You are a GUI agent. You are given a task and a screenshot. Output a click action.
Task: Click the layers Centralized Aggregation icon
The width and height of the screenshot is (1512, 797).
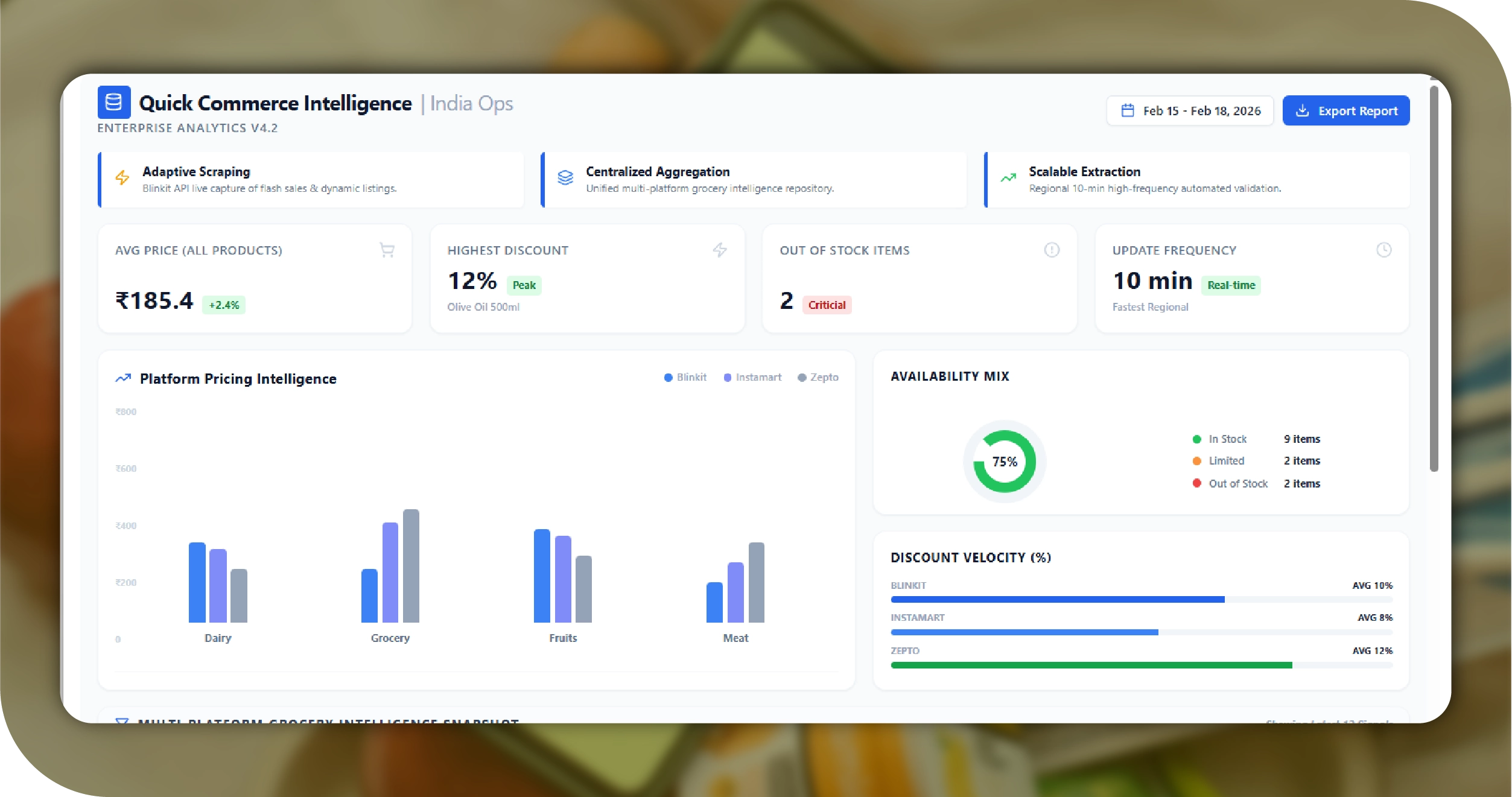point(565,178)
